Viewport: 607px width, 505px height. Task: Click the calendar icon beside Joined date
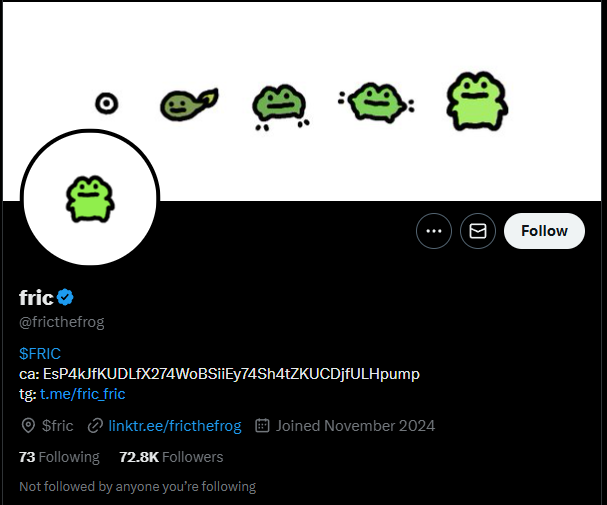point(263,426)
